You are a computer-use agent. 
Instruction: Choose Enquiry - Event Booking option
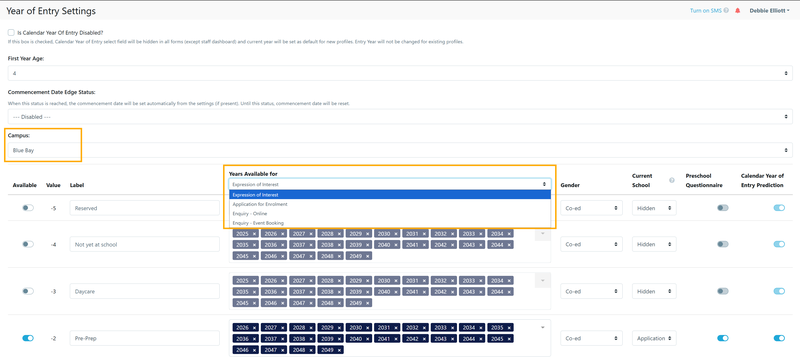[x=390, y=223]
